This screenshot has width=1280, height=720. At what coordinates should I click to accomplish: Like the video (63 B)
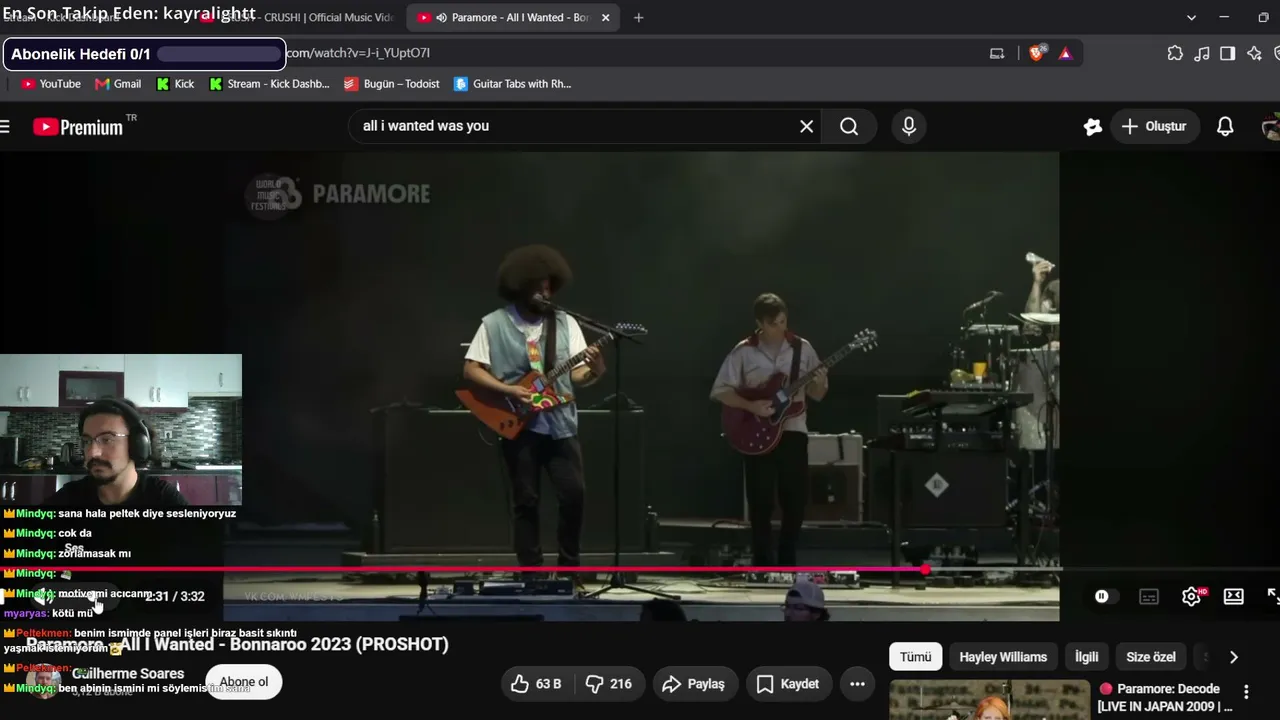point(536,684)
